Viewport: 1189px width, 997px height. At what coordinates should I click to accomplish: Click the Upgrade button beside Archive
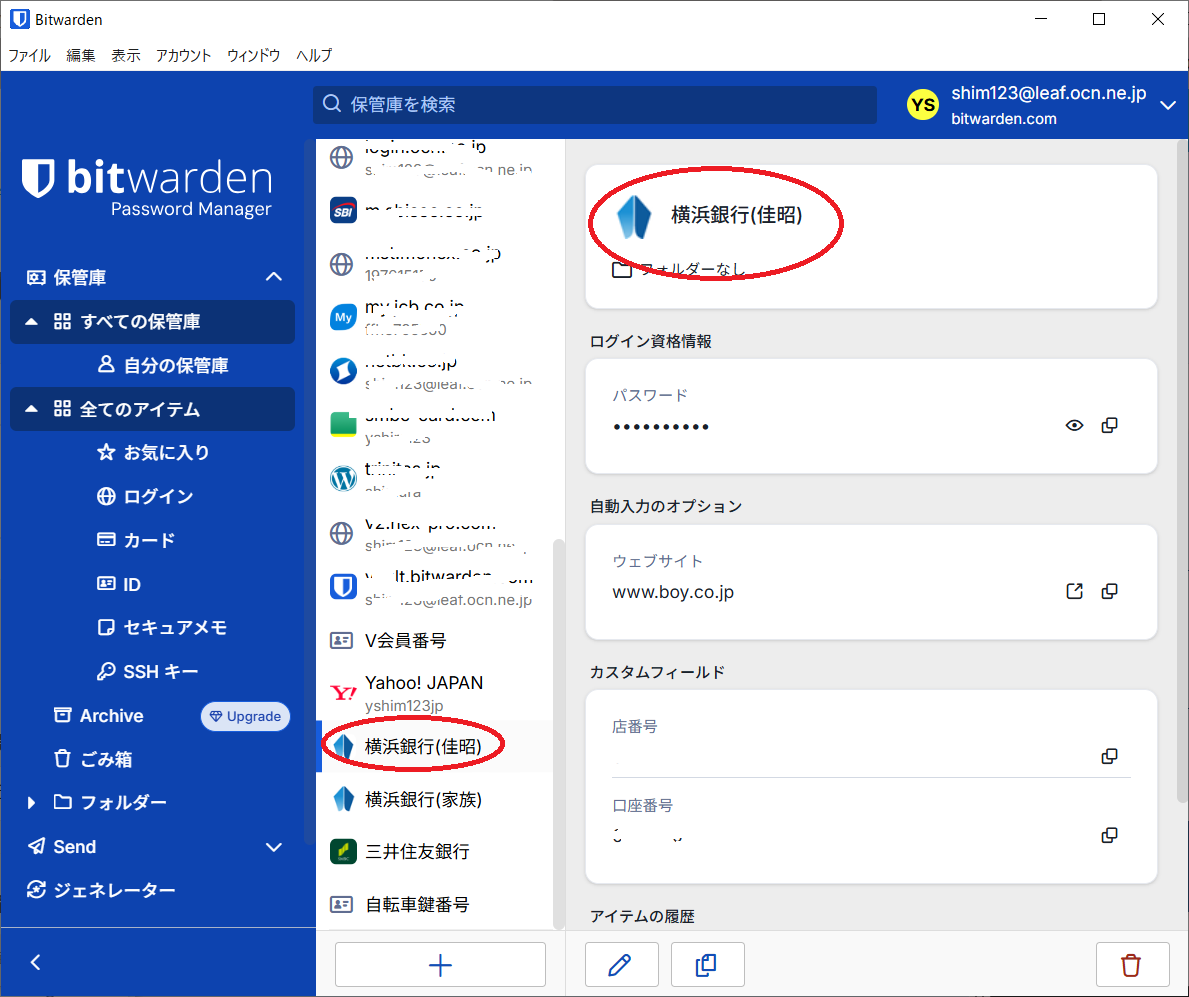tap(245, 716)
